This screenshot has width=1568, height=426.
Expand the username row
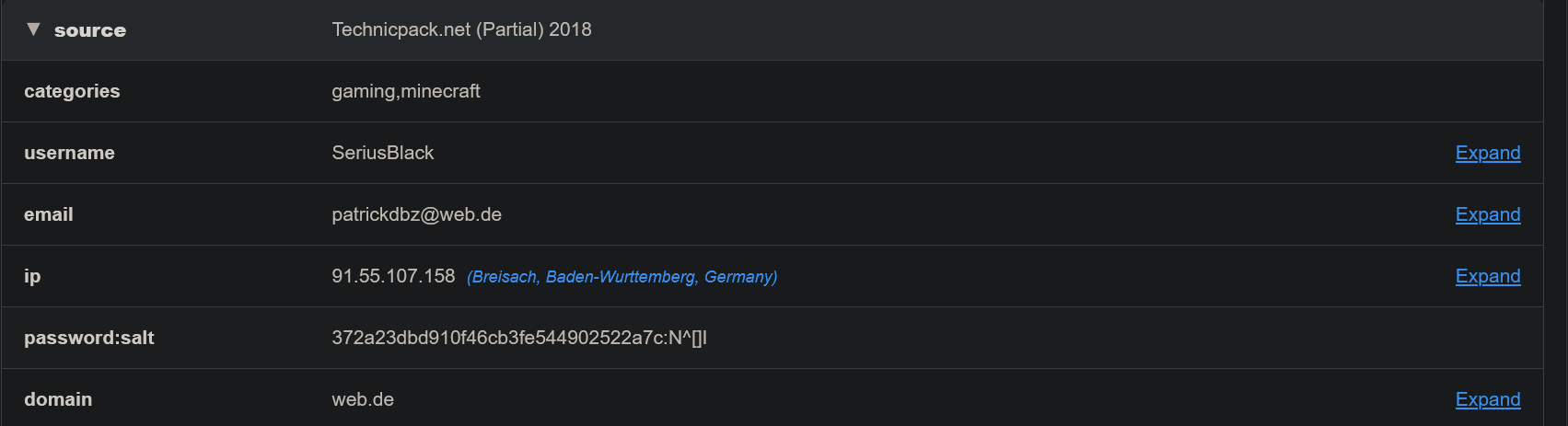coord(1487,153)
